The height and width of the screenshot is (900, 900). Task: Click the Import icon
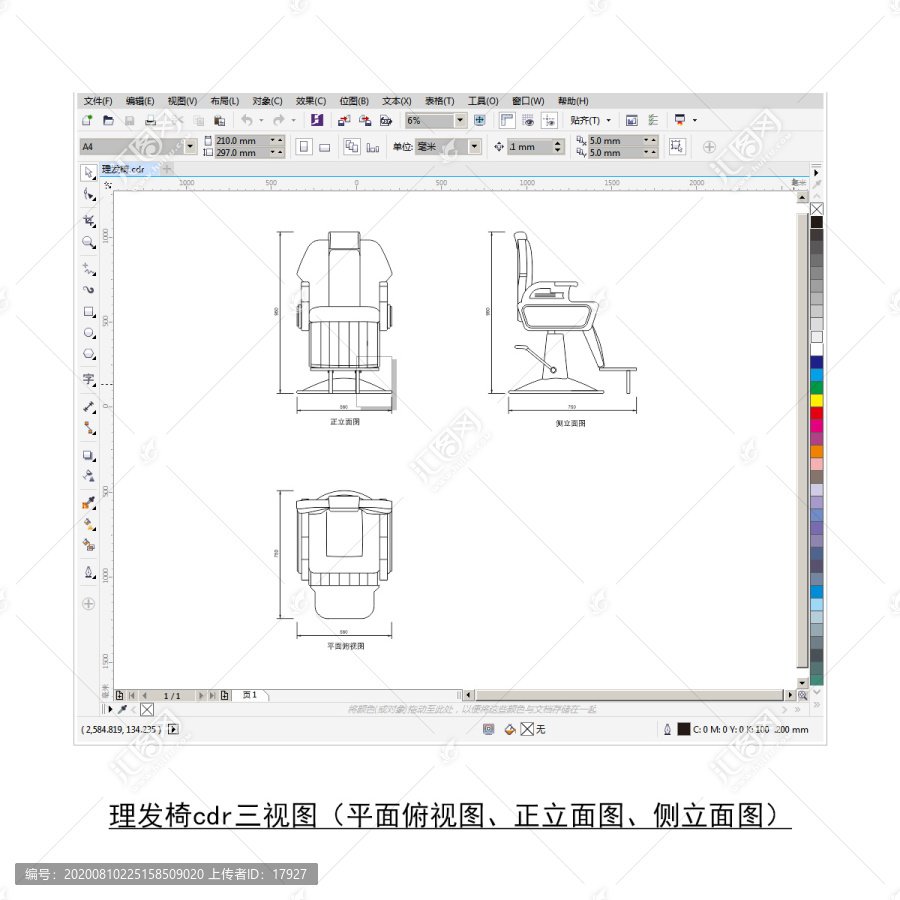[x=344, y=121]
